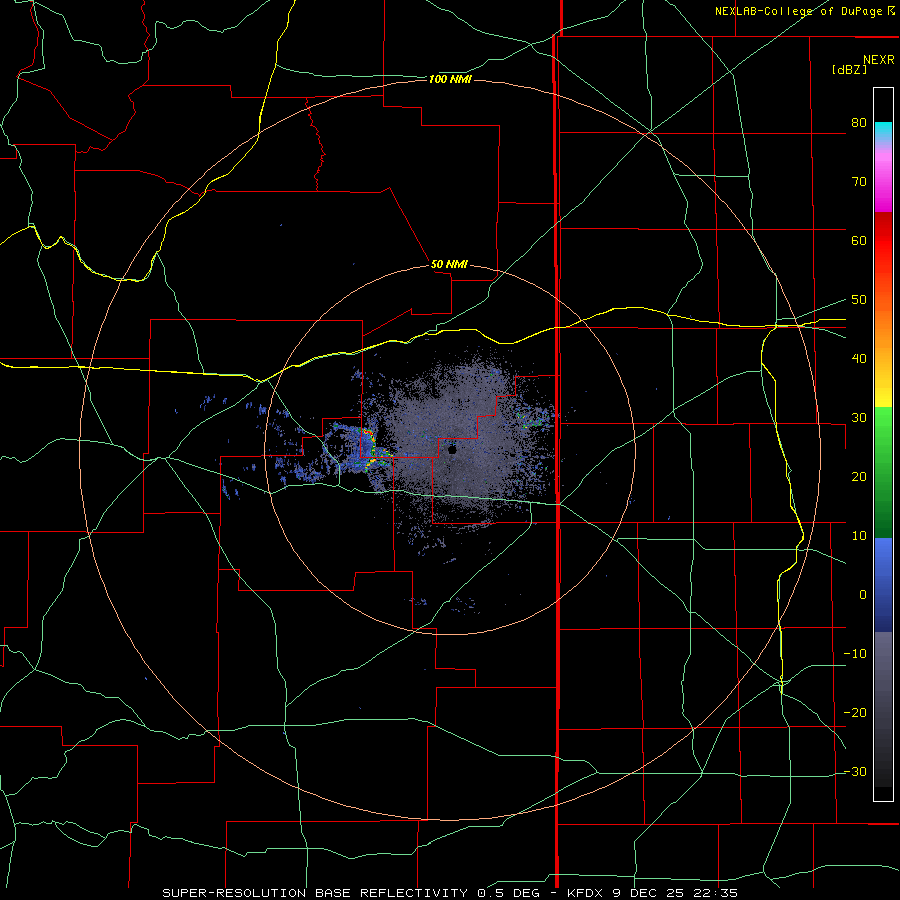
Task: Select the 10 value on dBZ scale
Action: coord(859,536)
